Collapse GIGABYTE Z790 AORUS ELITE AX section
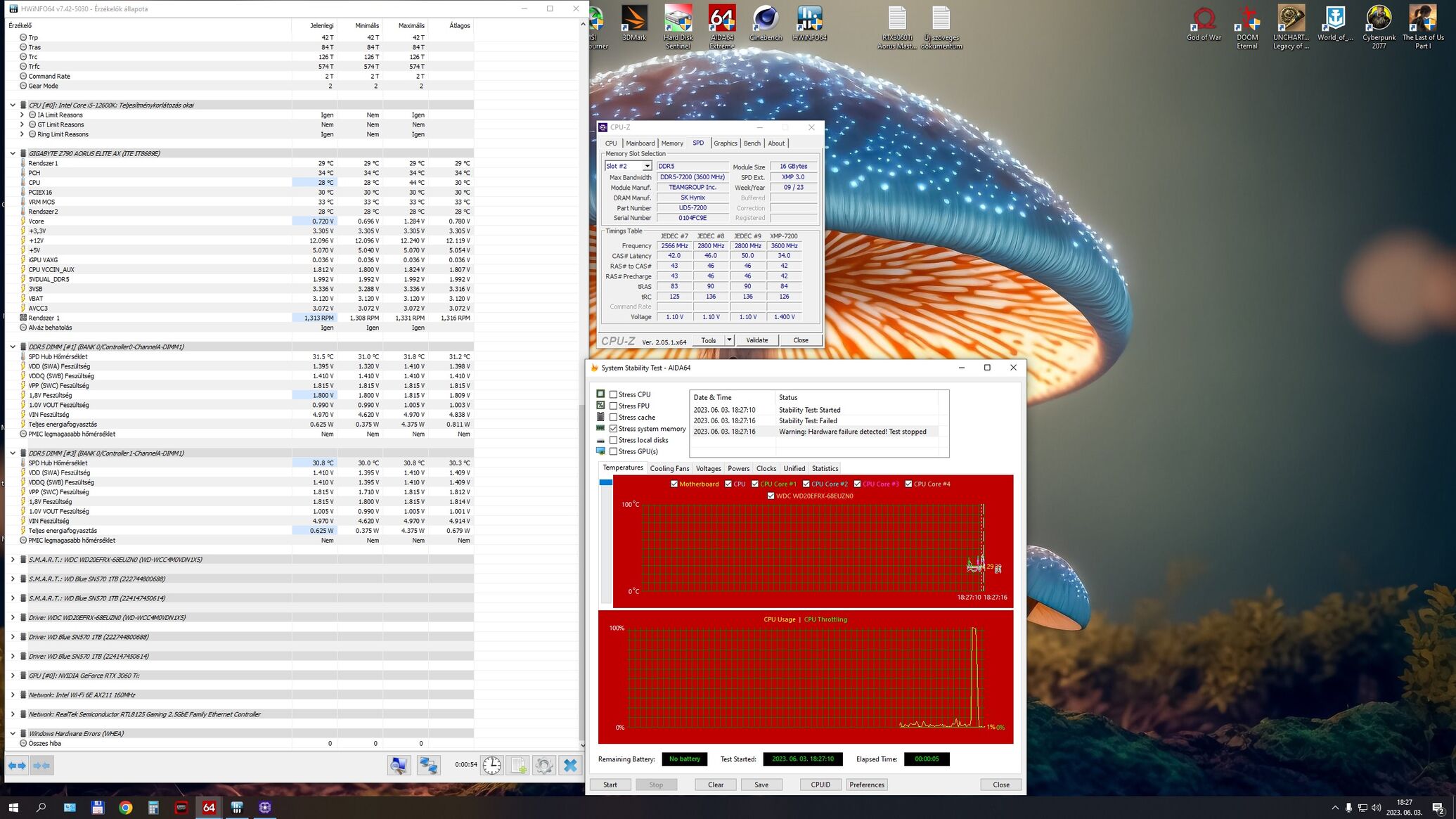Viewport: 1456px width, 819px height. 13,153
